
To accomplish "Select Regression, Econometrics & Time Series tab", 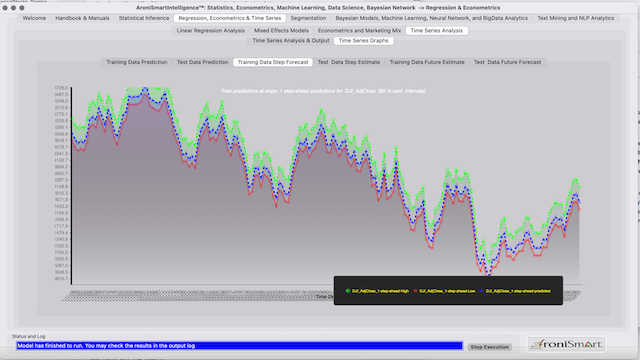I will (x=230, y=18).
